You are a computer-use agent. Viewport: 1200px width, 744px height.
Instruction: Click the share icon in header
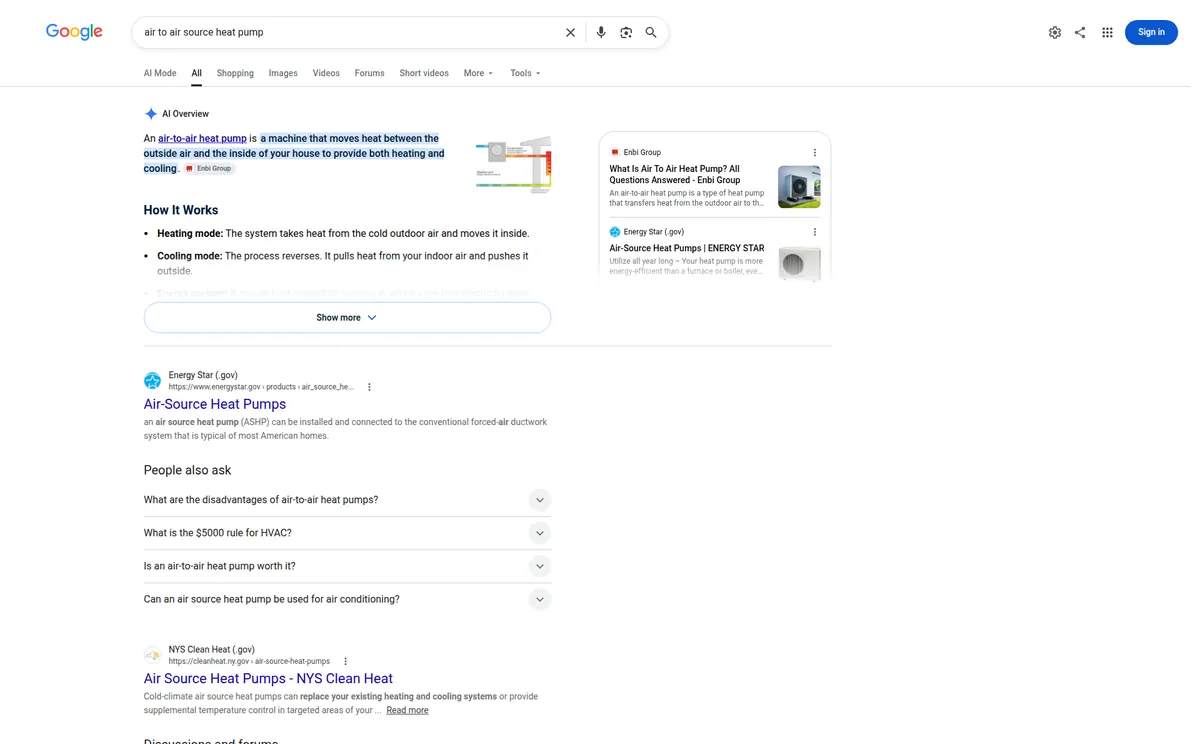pos(1080,32)
